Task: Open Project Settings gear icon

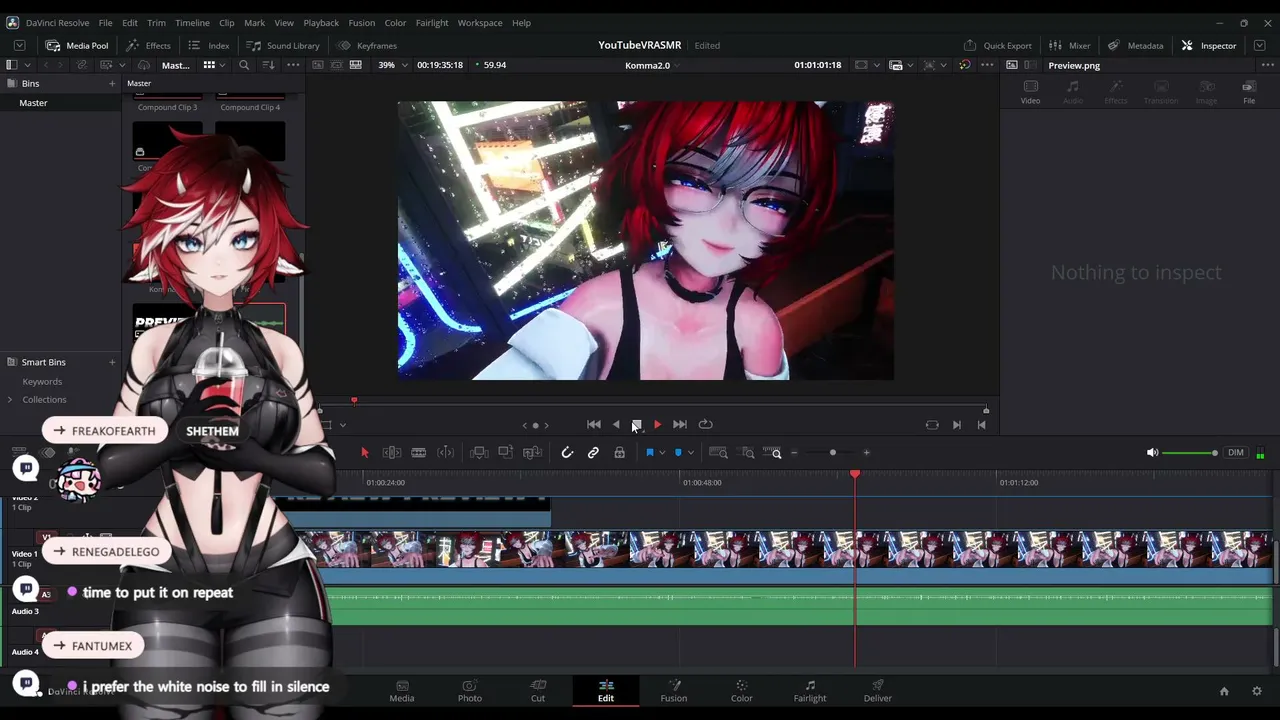Action: (1257, 691)
